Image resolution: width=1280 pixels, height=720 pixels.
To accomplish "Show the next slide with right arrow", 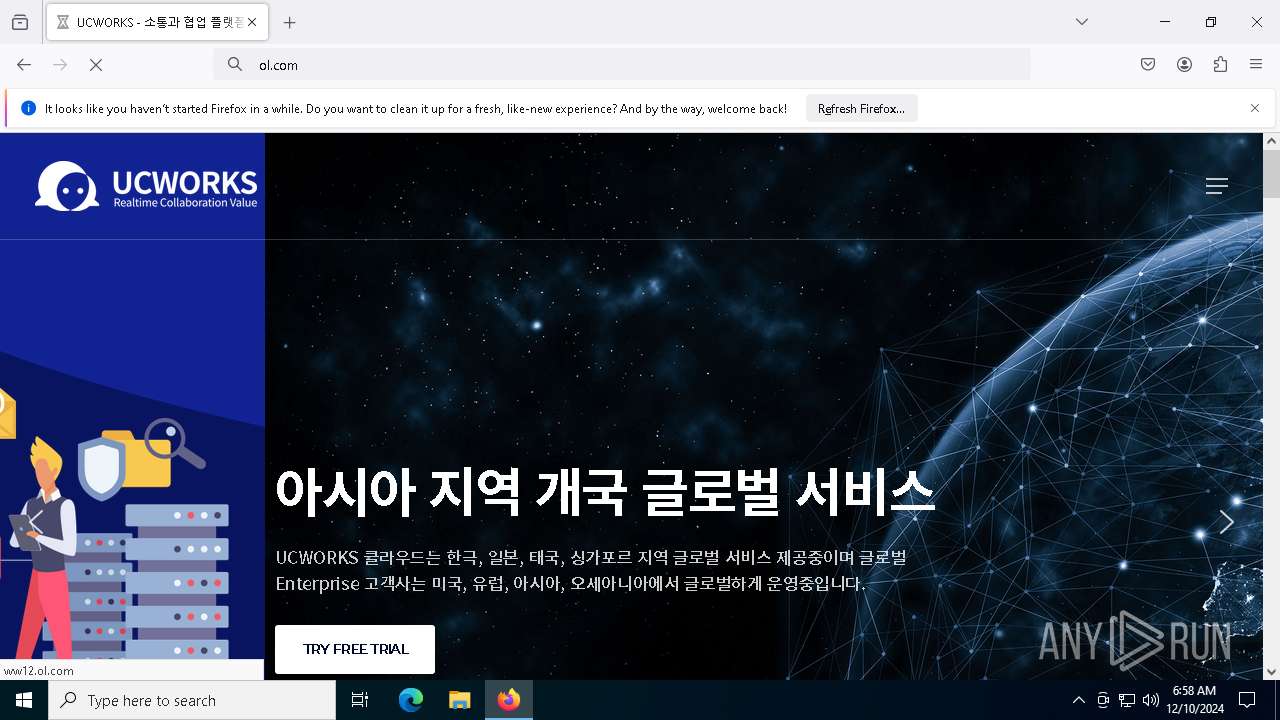I will 1226,521.
